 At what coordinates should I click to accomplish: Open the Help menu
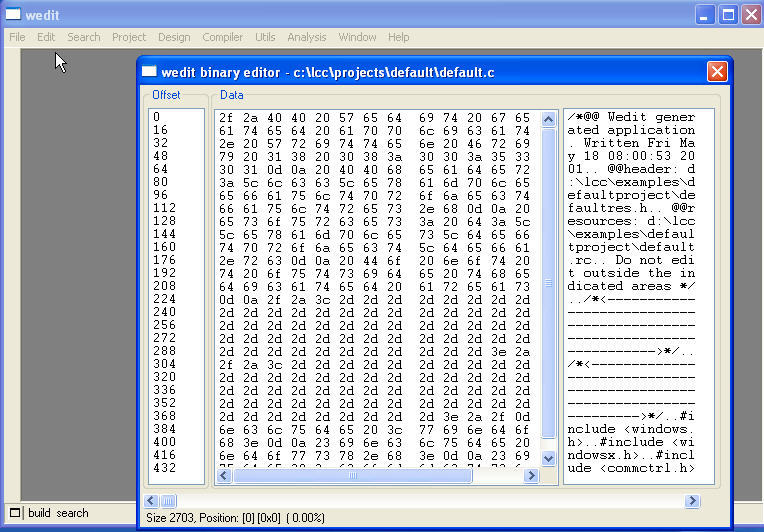coord(399,37)
